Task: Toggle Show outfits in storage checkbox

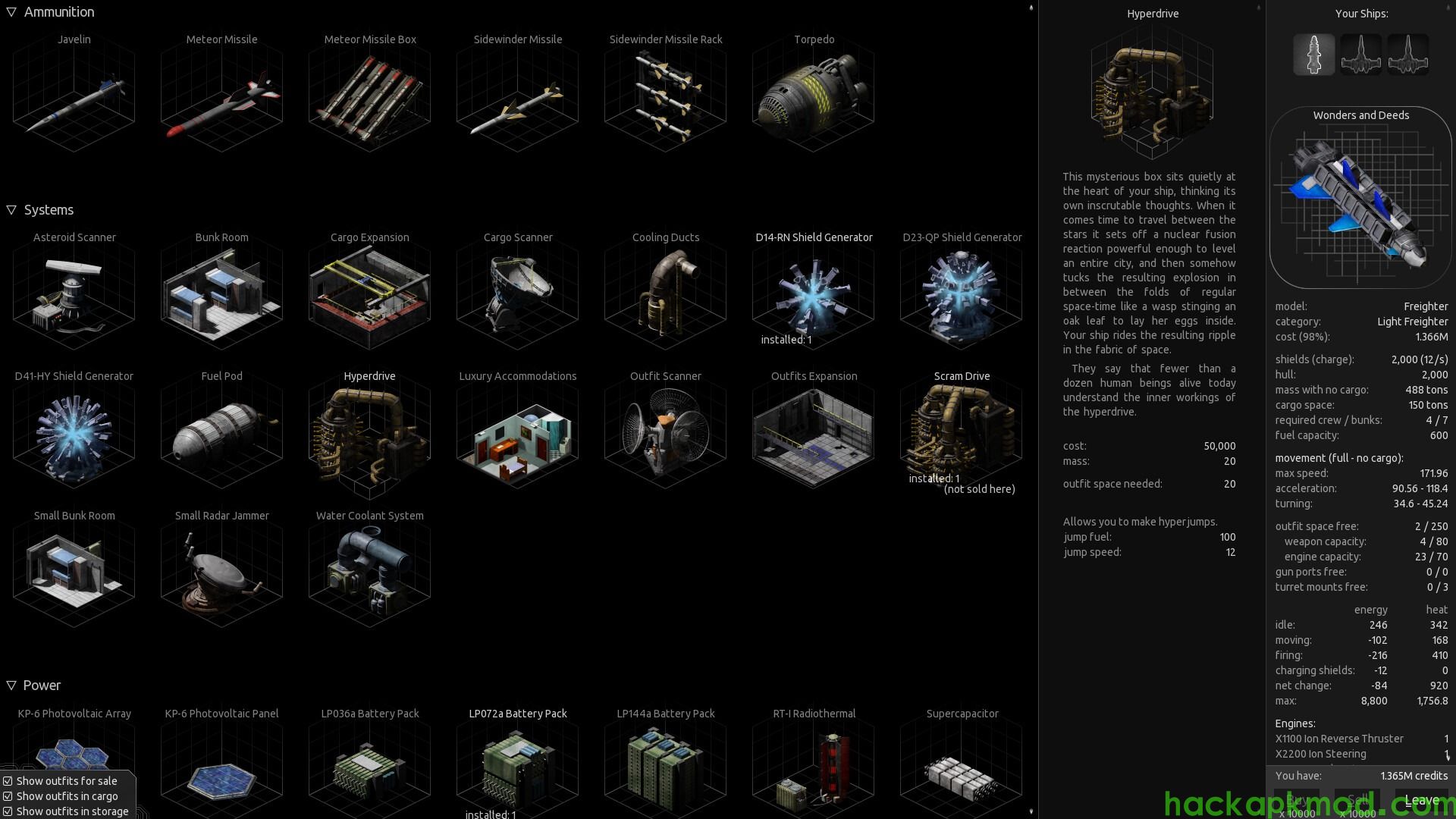Action: [x=8, y=811]
